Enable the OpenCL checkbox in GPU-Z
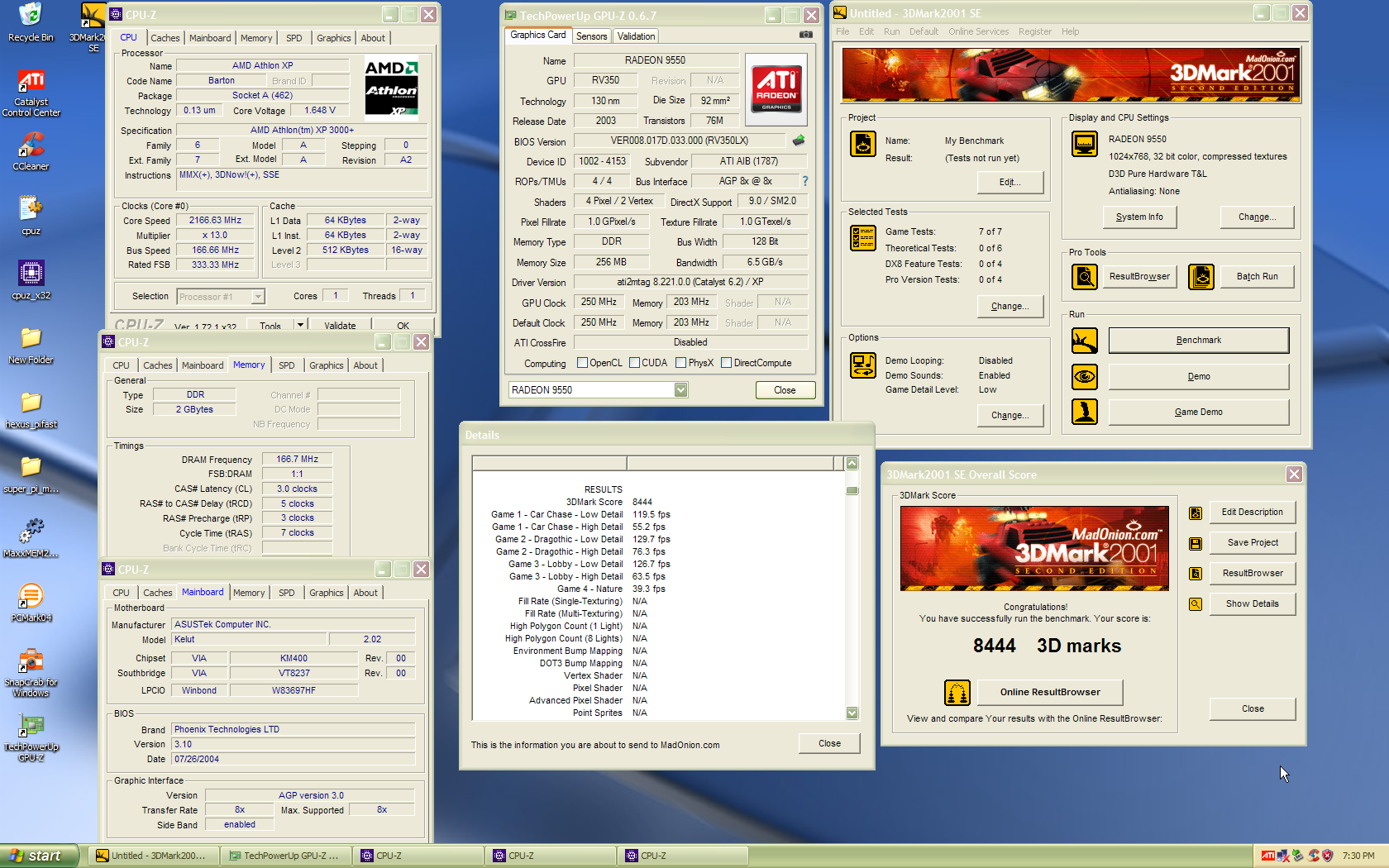 (x=582, y=363)
